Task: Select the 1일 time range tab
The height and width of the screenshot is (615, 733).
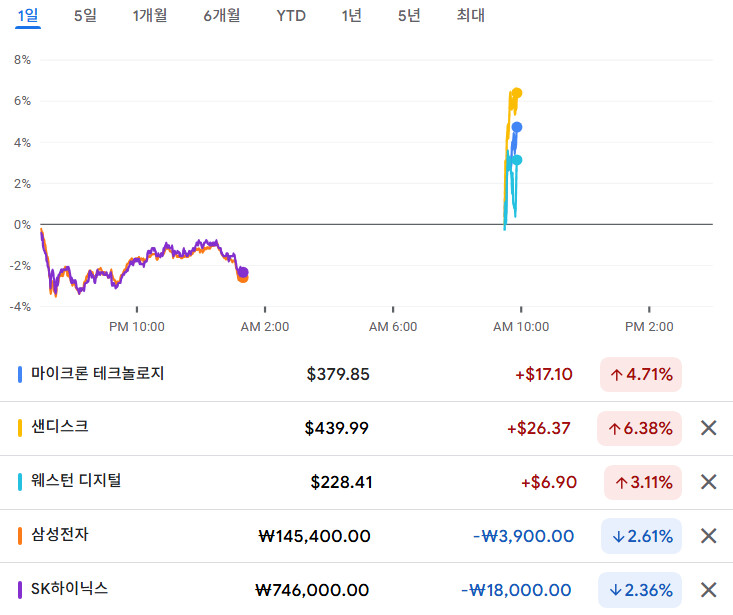Action: (28, 16)
